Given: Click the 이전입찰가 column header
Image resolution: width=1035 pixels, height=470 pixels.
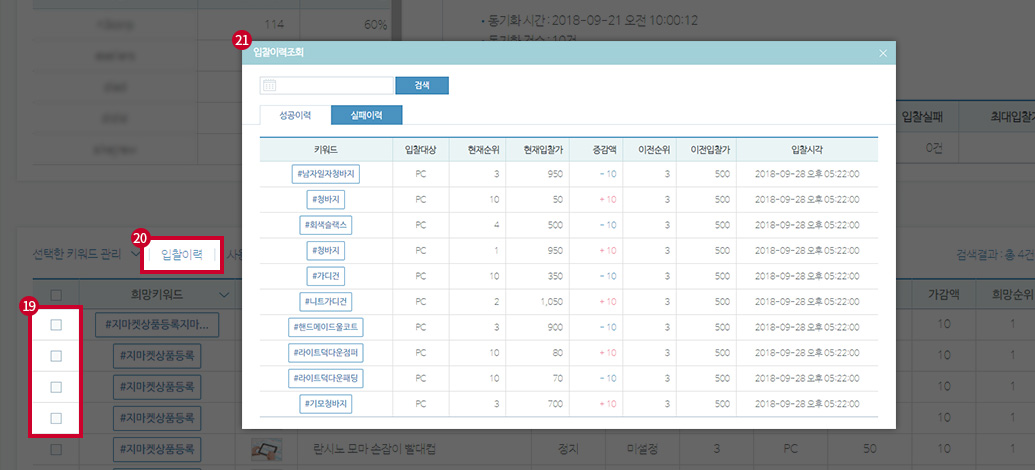Looking at the screenshot, I should coord(706,150).
